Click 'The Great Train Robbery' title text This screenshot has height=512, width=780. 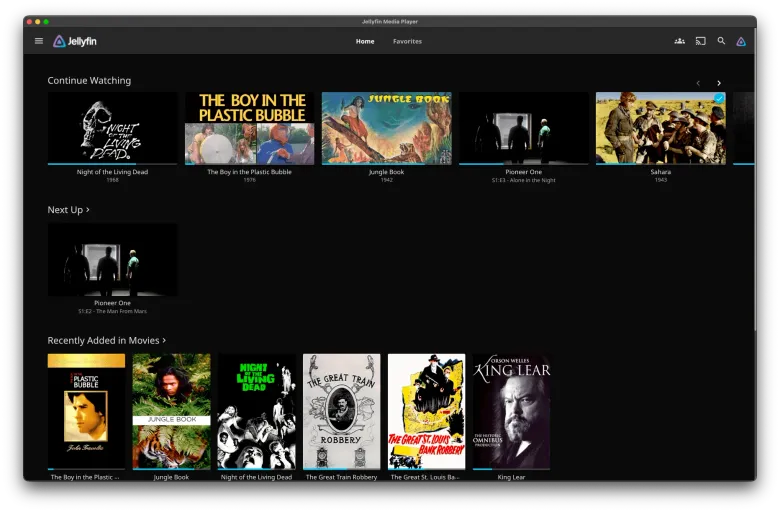341,477
